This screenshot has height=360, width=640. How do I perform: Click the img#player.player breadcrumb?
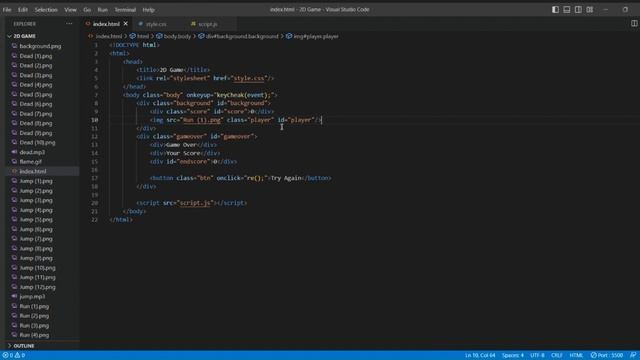pyautogui.click(x=316, y=36)
